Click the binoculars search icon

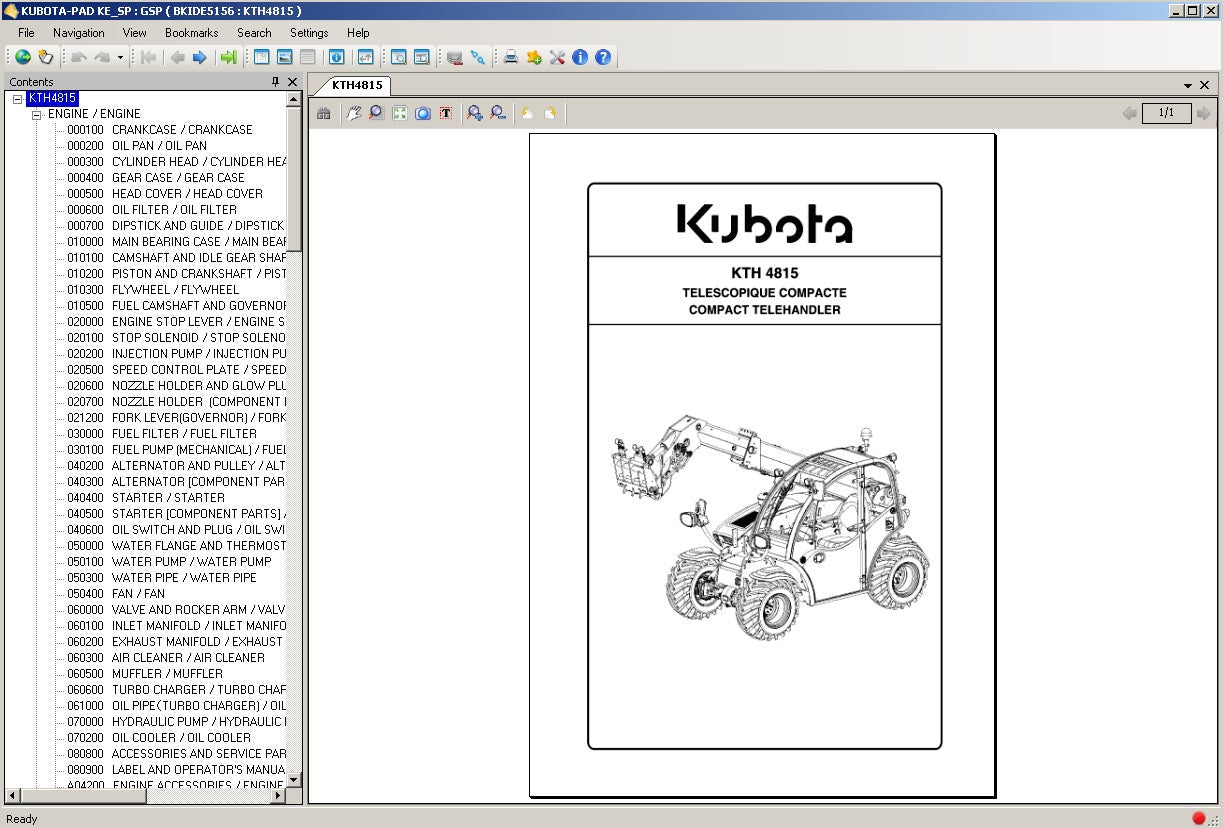coord(324,114)
